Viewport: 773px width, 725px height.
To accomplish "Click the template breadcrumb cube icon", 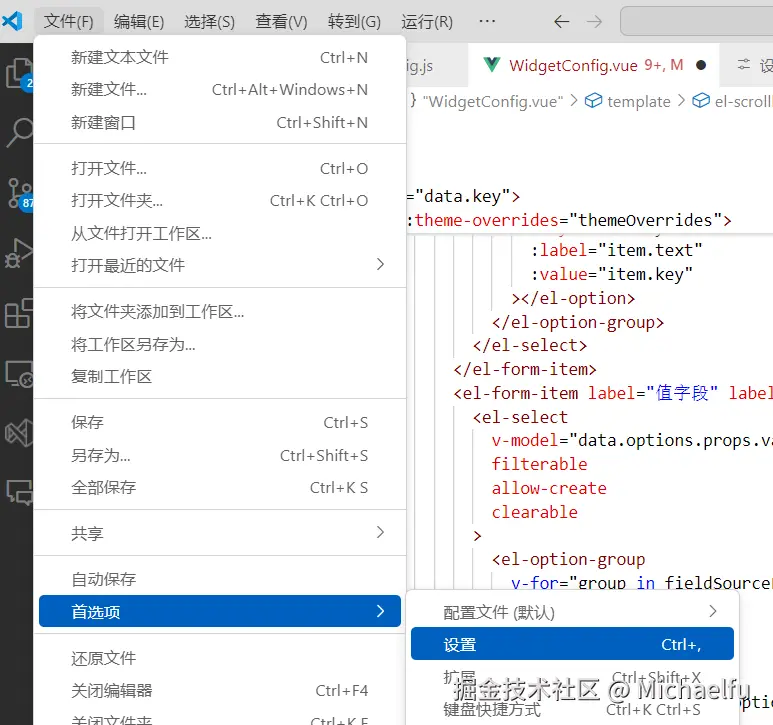I will click(x=594, y=101).
